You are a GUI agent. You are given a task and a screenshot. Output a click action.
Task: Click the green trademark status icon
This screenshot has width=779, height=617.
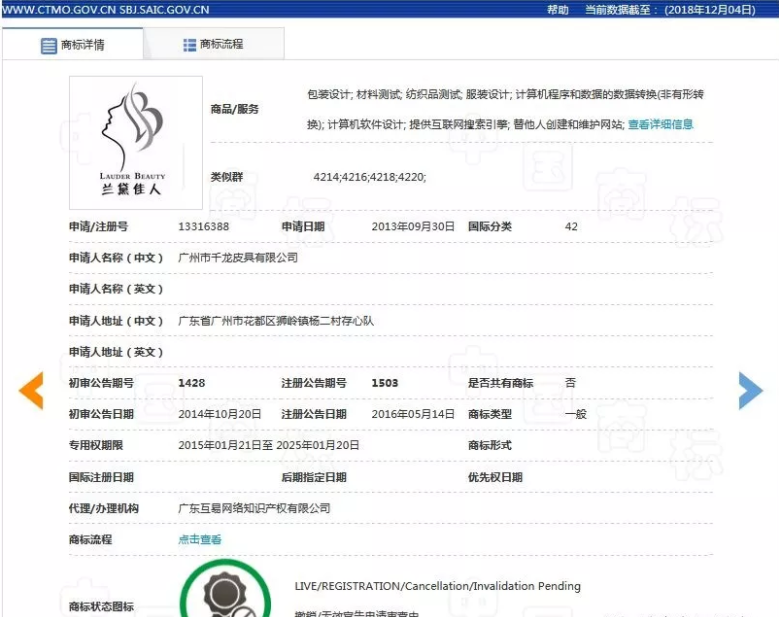(224, 594)
